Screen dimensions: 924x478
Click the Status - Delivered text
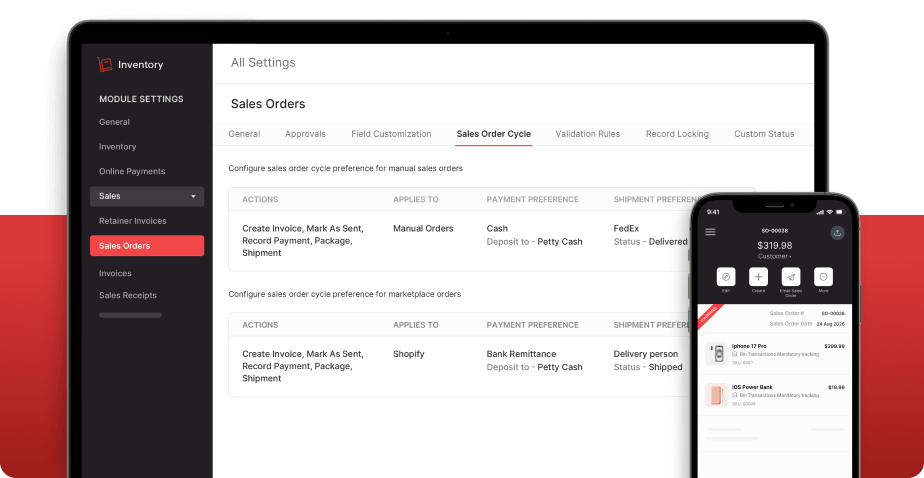point(651,242)
